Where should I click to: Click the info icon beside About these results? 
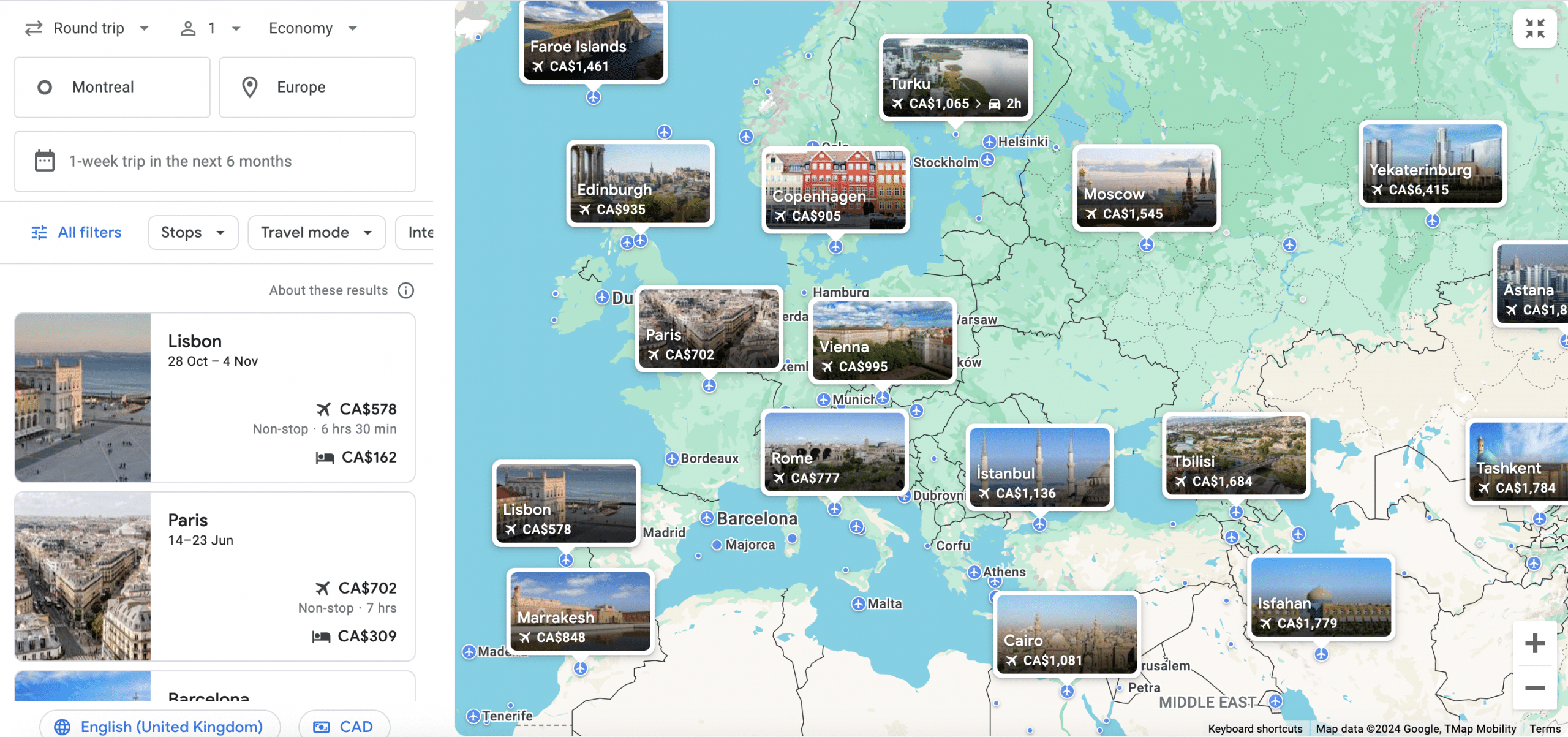(405, 290)
